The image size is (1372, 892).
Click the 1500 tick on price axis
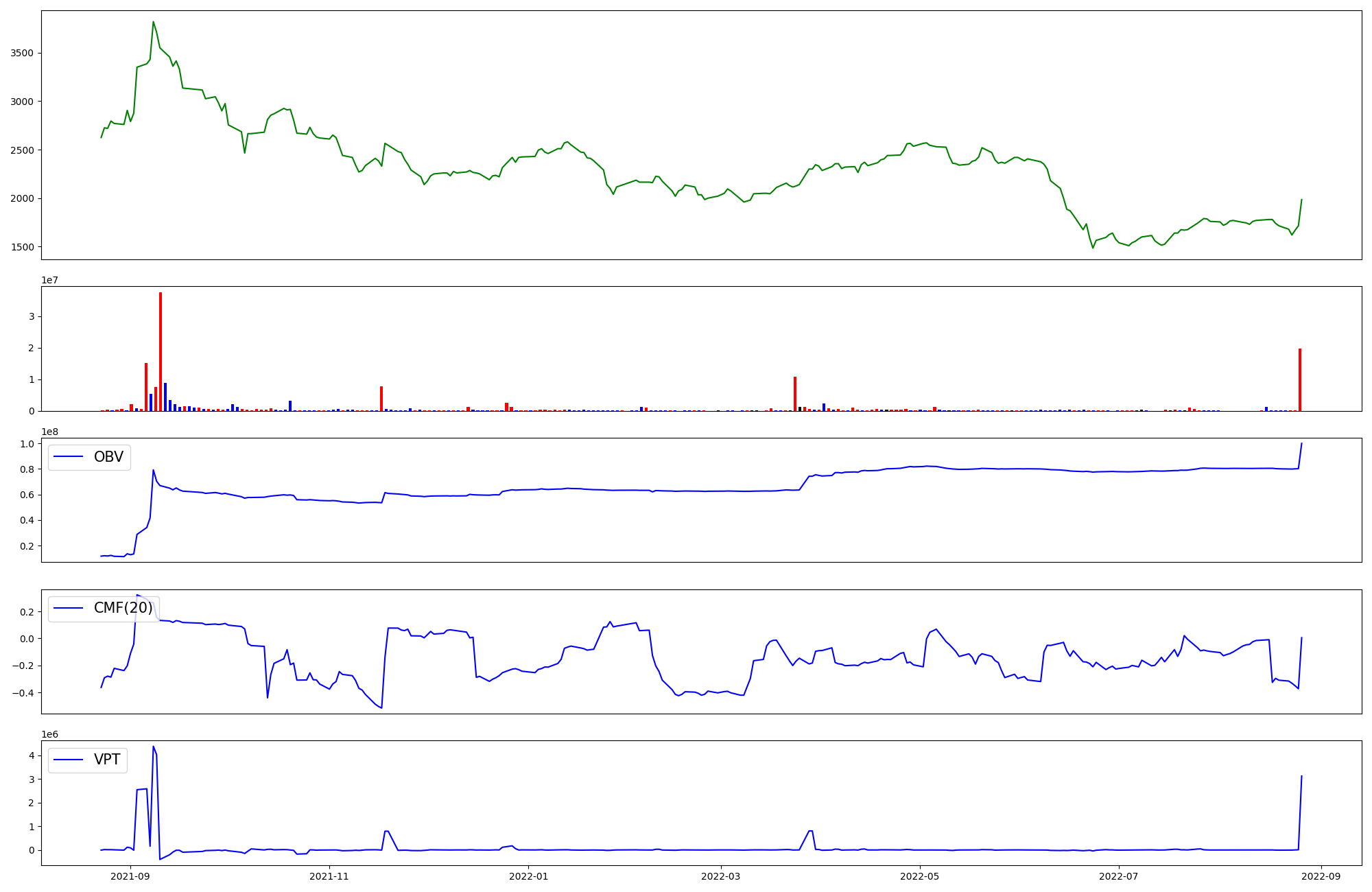tap(22, 247)
